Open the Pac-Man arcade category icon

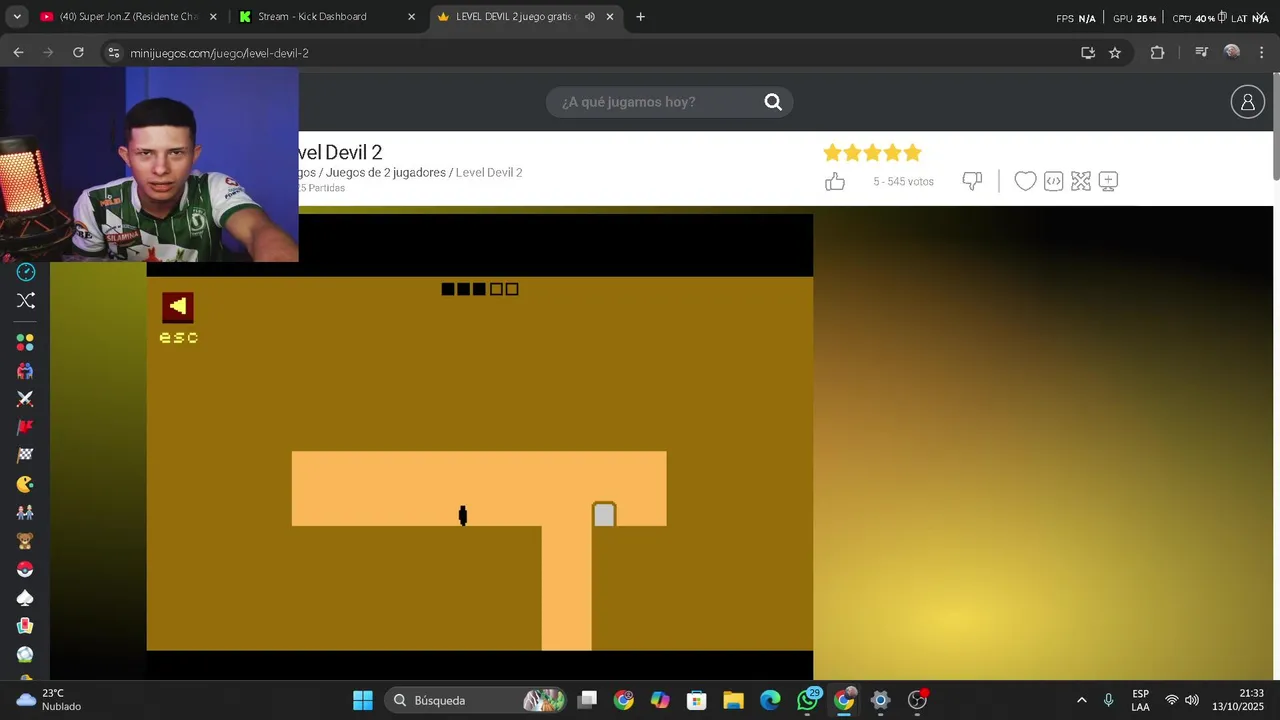coord(26,484)
